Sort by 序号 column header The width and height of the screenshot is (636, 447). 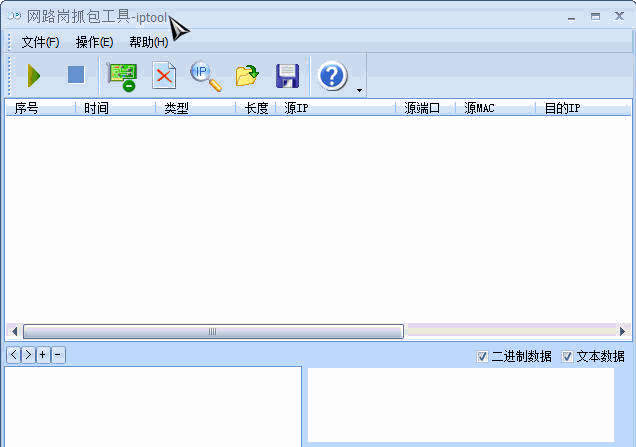click(x=40, y=108)
